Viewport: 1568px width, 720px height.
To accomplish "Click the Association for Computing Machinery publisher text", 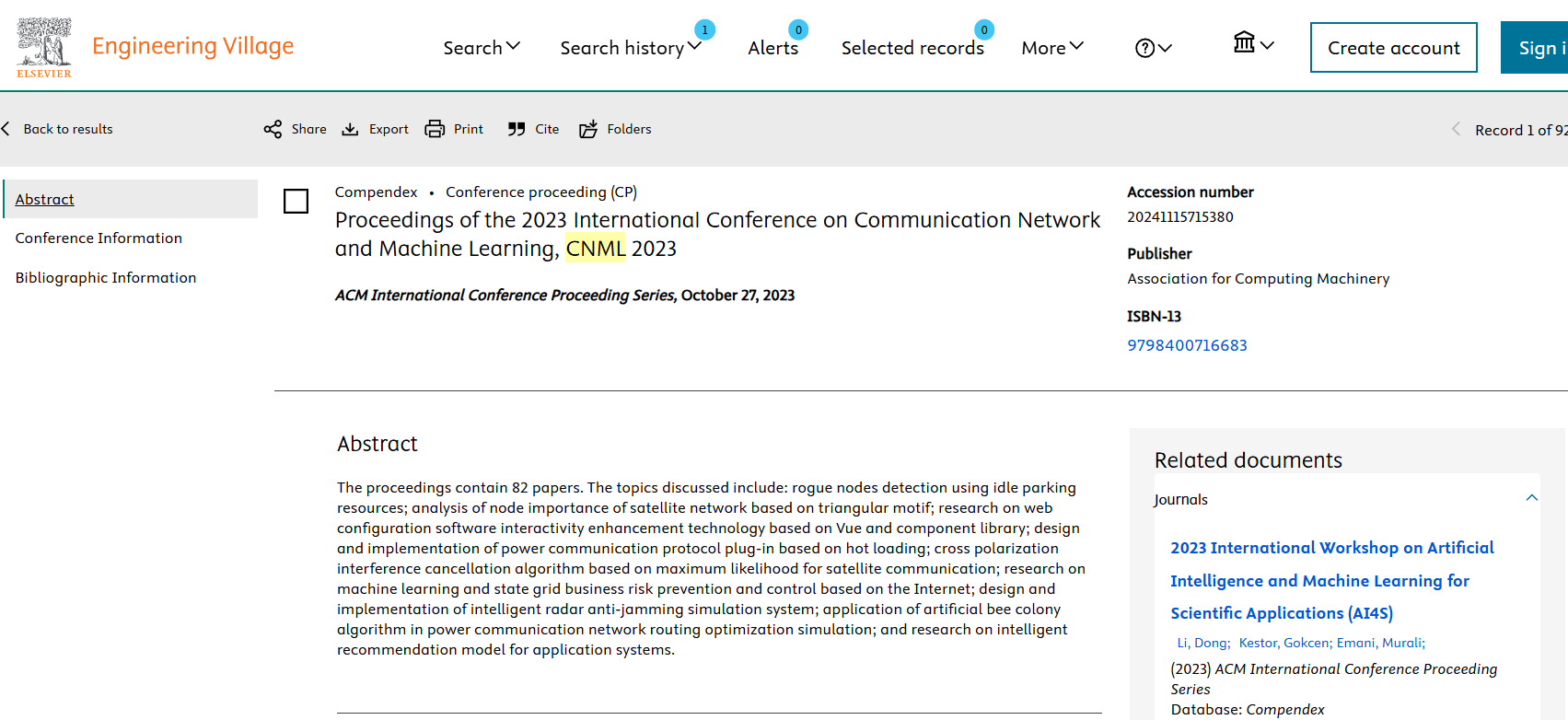I will [x=1258, y=279].
